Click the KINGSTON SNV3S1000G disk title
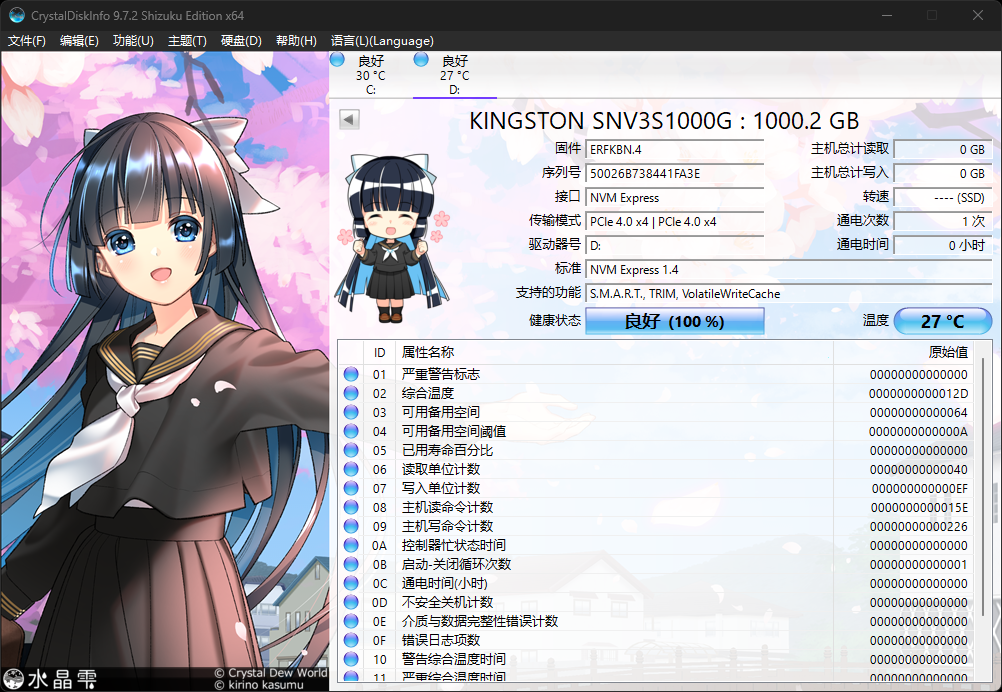Viewport: 1002px width, 692px height. point(664,121)
